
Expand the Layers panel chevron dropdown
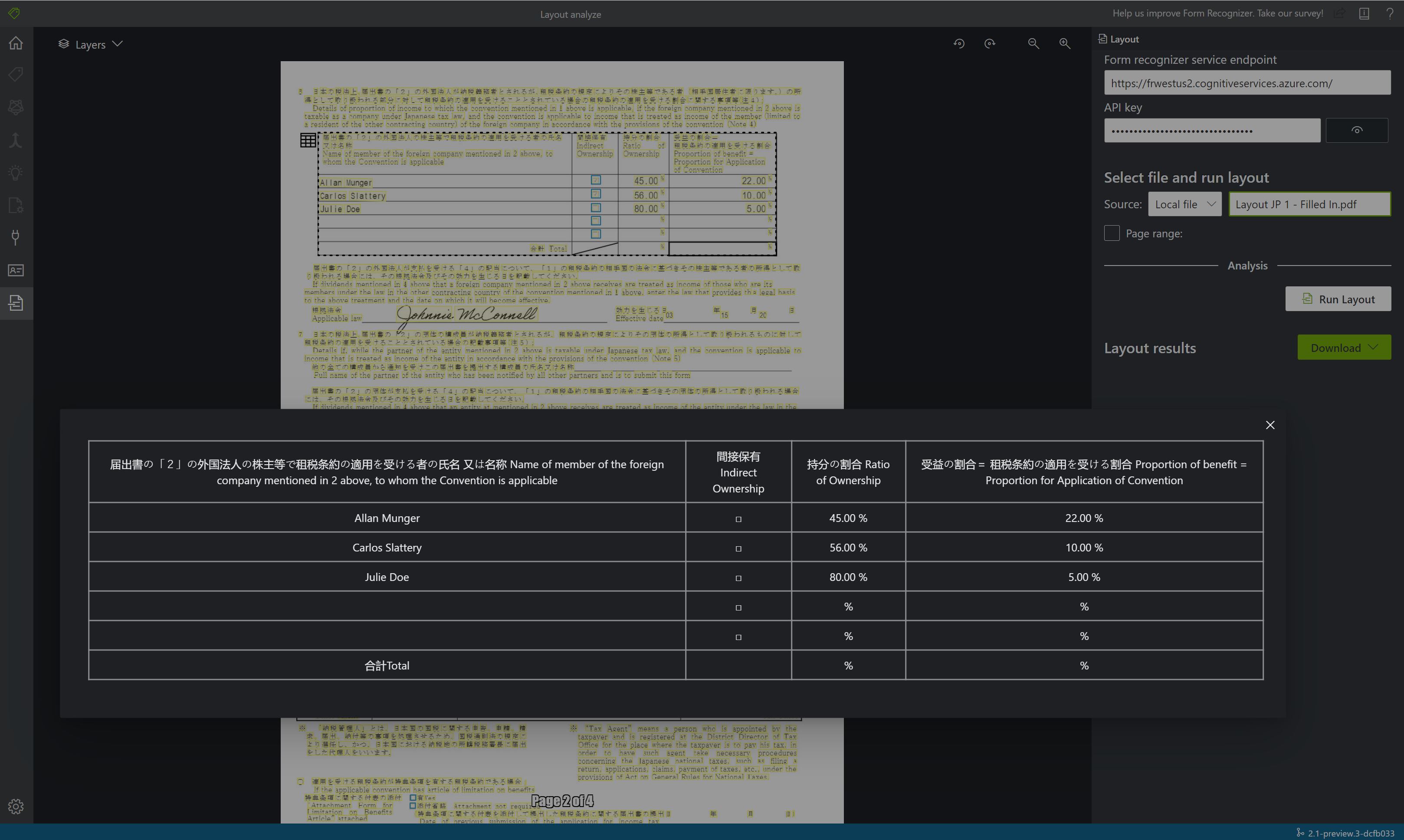pyautogui.click(x=117, y=44)
